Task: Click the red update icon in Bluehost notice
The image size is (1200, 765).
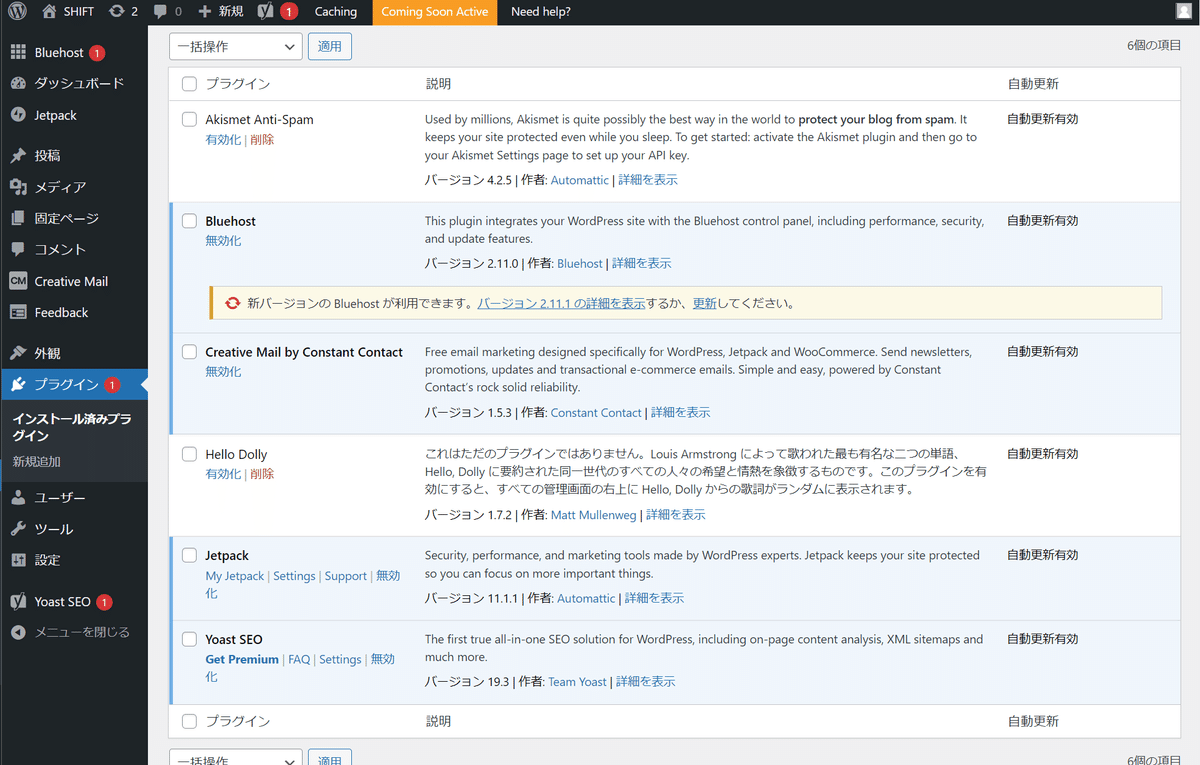Action: (232, 303)
